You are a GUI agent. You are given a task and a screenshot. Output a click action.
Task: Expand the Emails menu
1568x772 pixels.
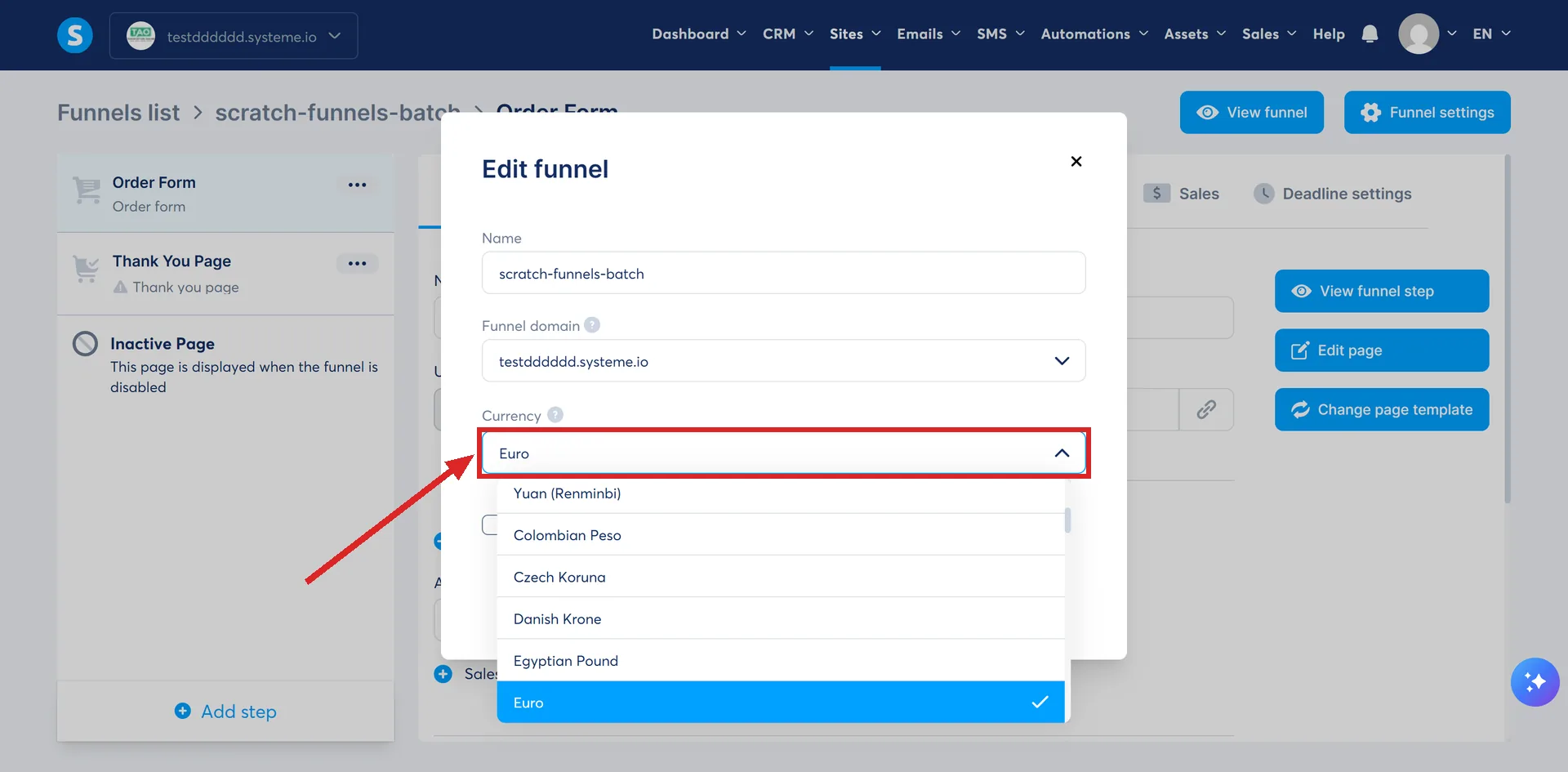click(x=929, y=33)
